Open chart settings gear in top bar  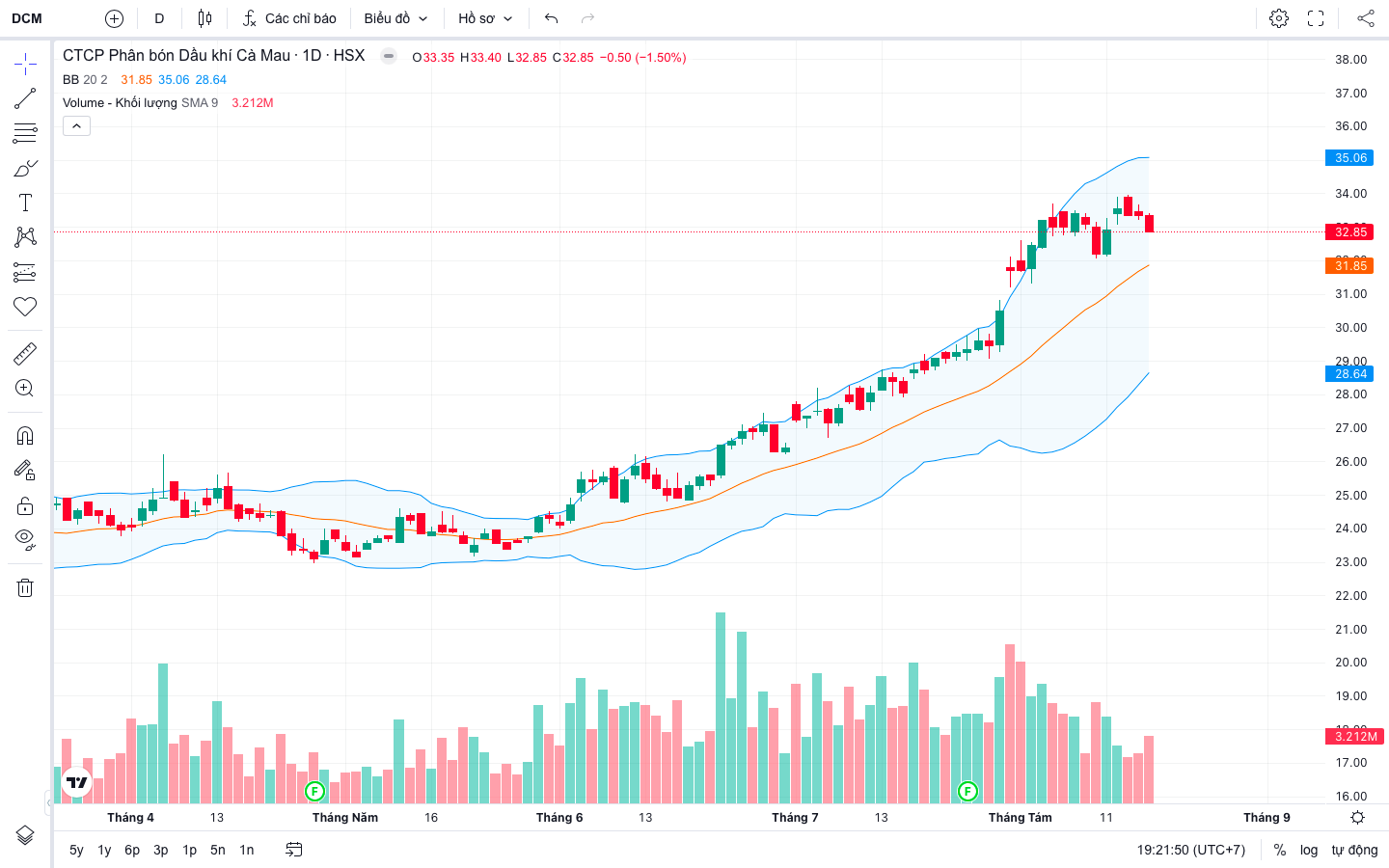pos(1279,18)
